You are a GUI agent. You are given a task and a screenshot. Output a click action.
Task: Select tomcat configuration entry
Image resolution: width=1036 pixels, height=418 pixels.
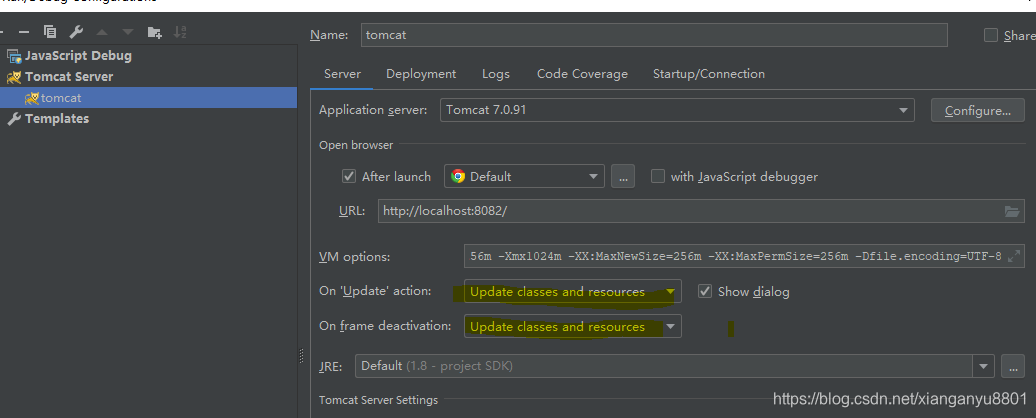148,98
